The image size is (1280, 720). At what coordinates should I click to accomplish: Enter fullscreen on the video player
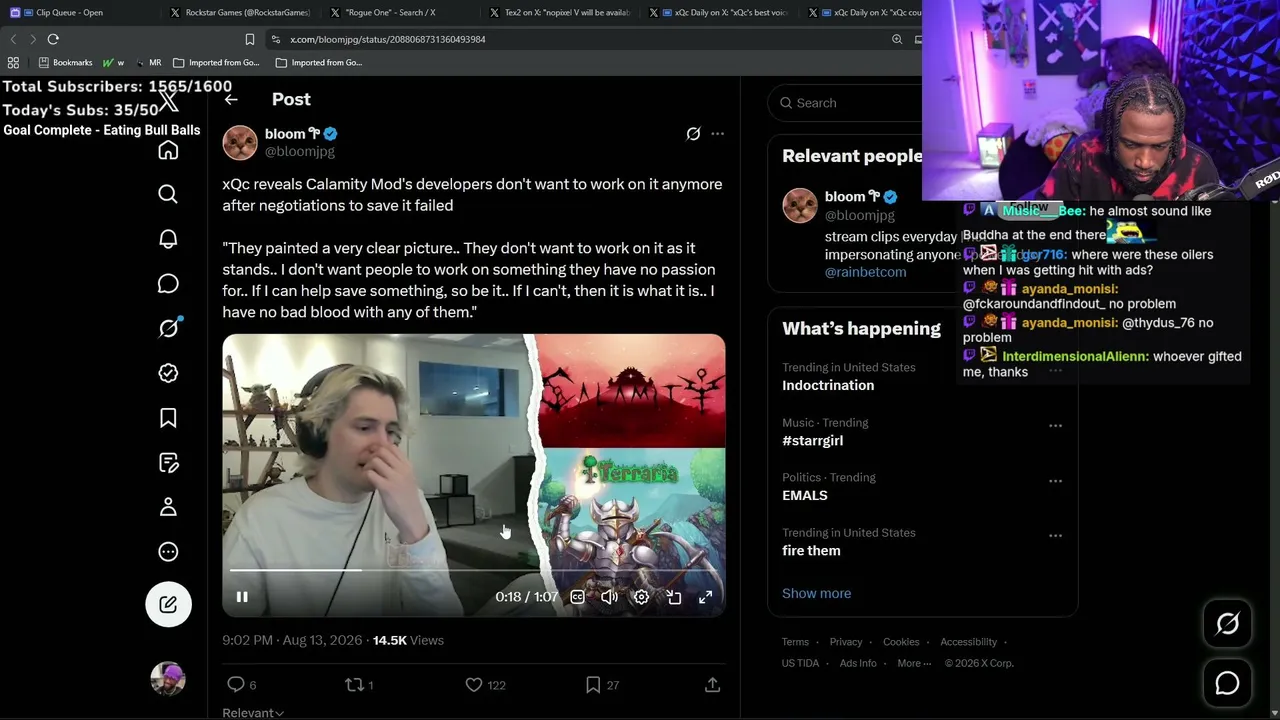705,597
